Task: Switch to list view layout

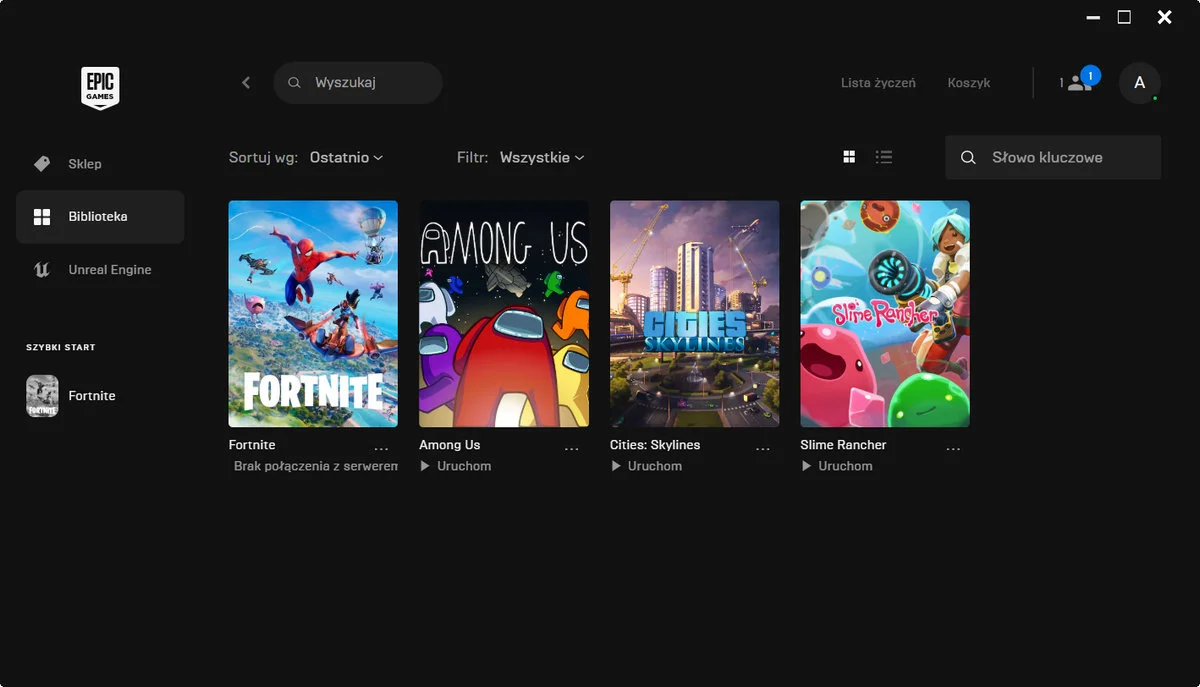Action: 884,157
